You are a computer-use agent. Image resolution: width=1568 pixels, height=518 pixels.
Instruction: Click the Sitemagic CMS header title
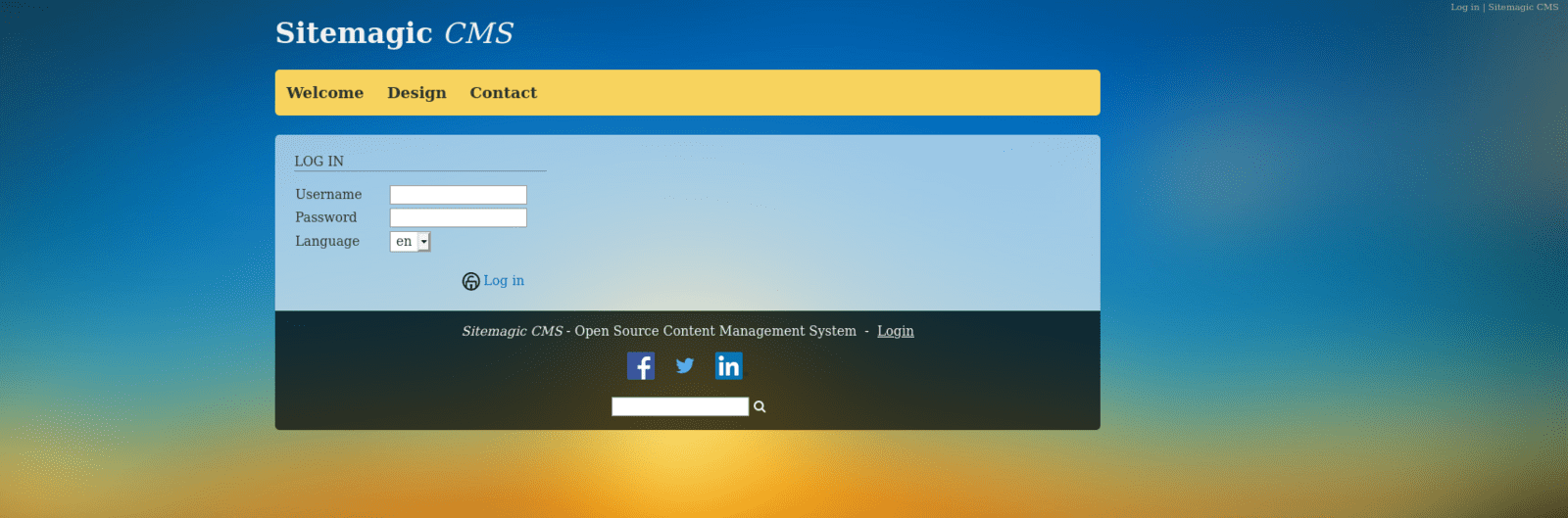[394, 33]
